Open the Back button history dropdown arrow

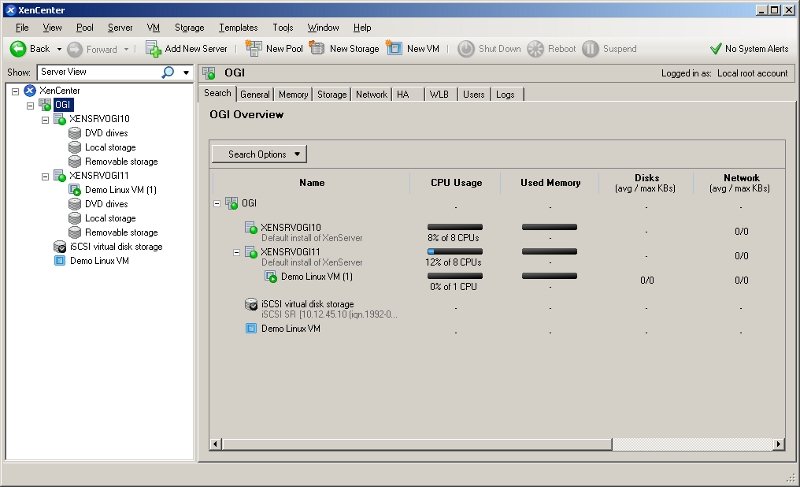pyautogui.click(x=59, y=49)
